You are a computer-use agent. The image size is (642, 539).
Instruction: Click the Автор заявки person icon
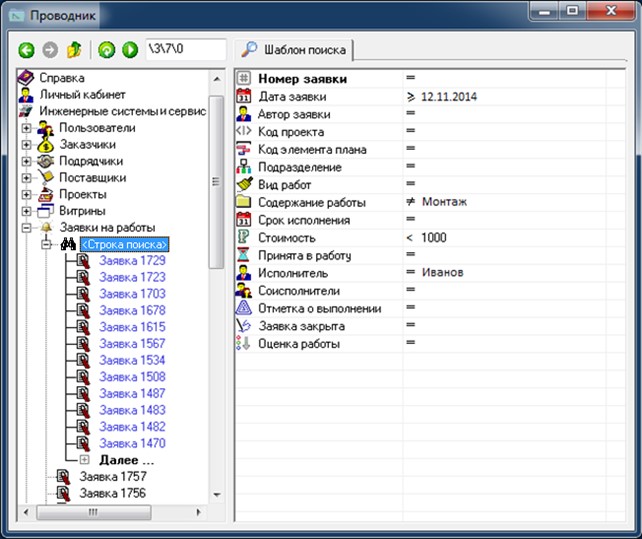pyautogui.click(x=244, y=113)
